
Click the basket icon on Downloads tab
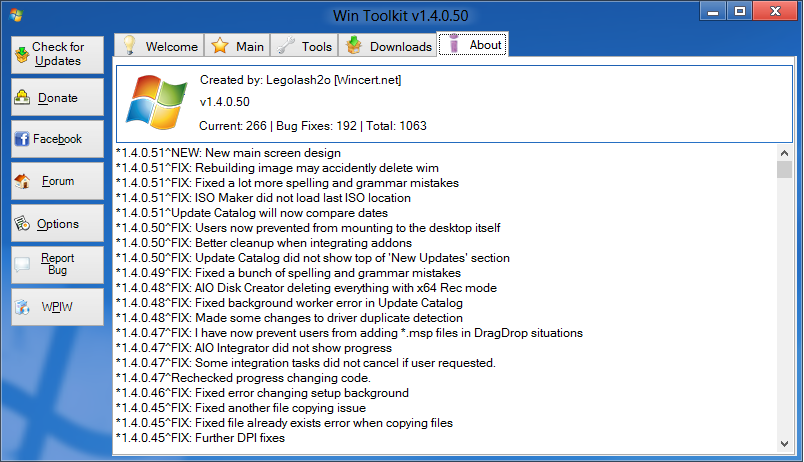pos(354,45)
